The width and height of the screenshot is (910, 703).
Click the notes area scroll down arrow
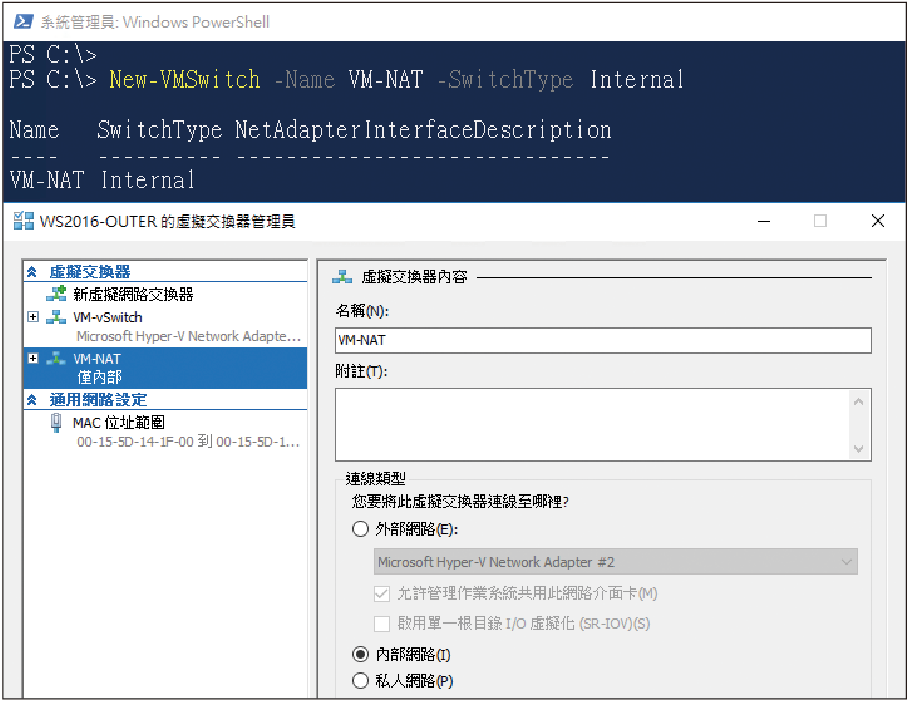pyautogui.click(x=859, y=448)
